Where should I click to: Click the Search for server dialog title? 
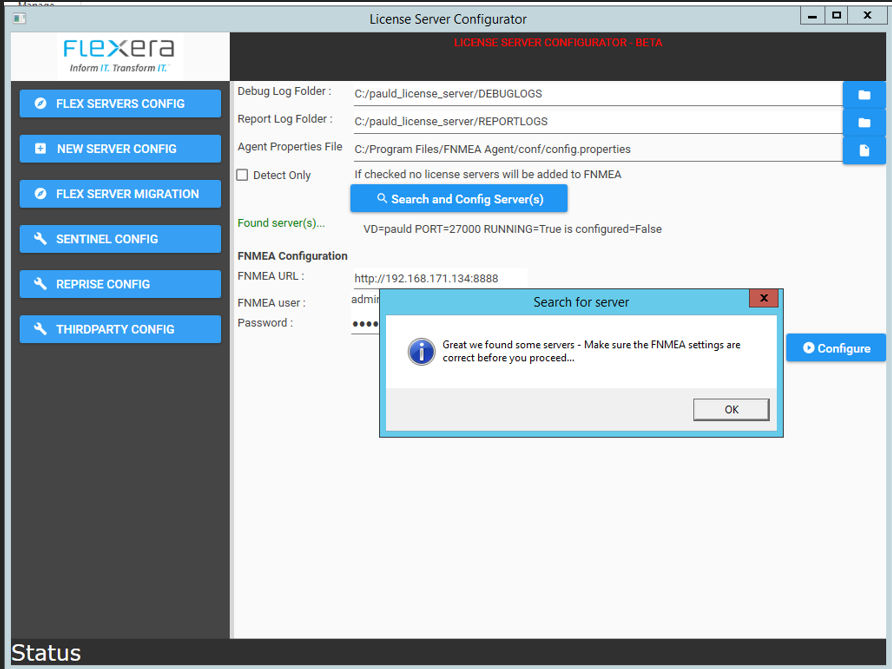point(581,302)
